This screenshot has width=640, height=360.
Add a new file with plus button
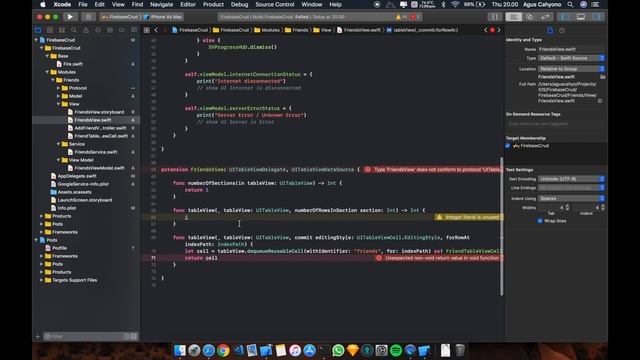click(38, 337)
